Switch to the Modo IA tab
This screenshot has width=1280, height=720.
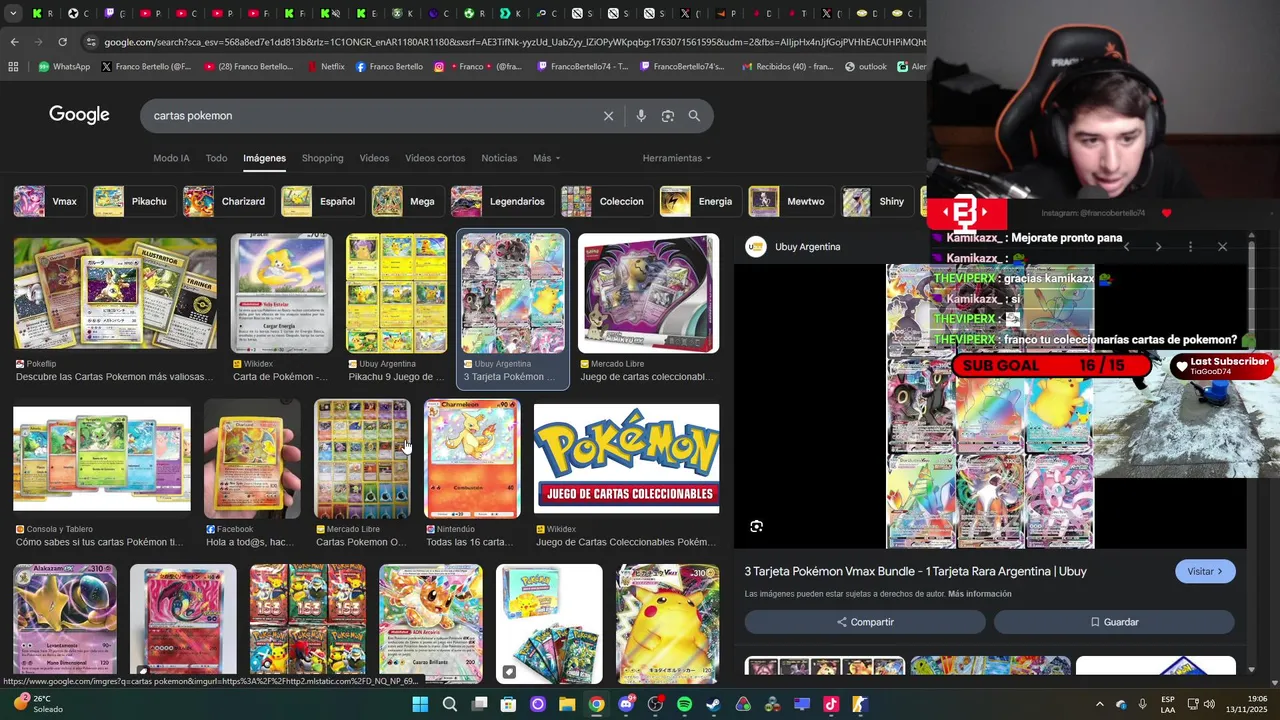171,158
